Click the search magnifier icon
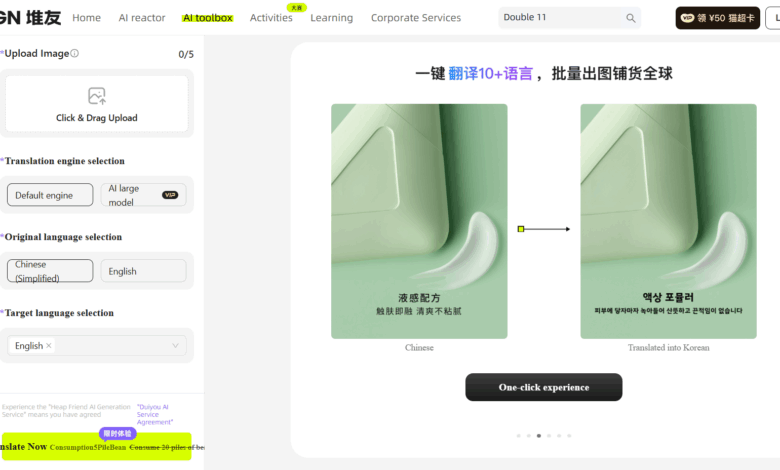The height and width of the screenshot is (470, 780). coord(630,18)
